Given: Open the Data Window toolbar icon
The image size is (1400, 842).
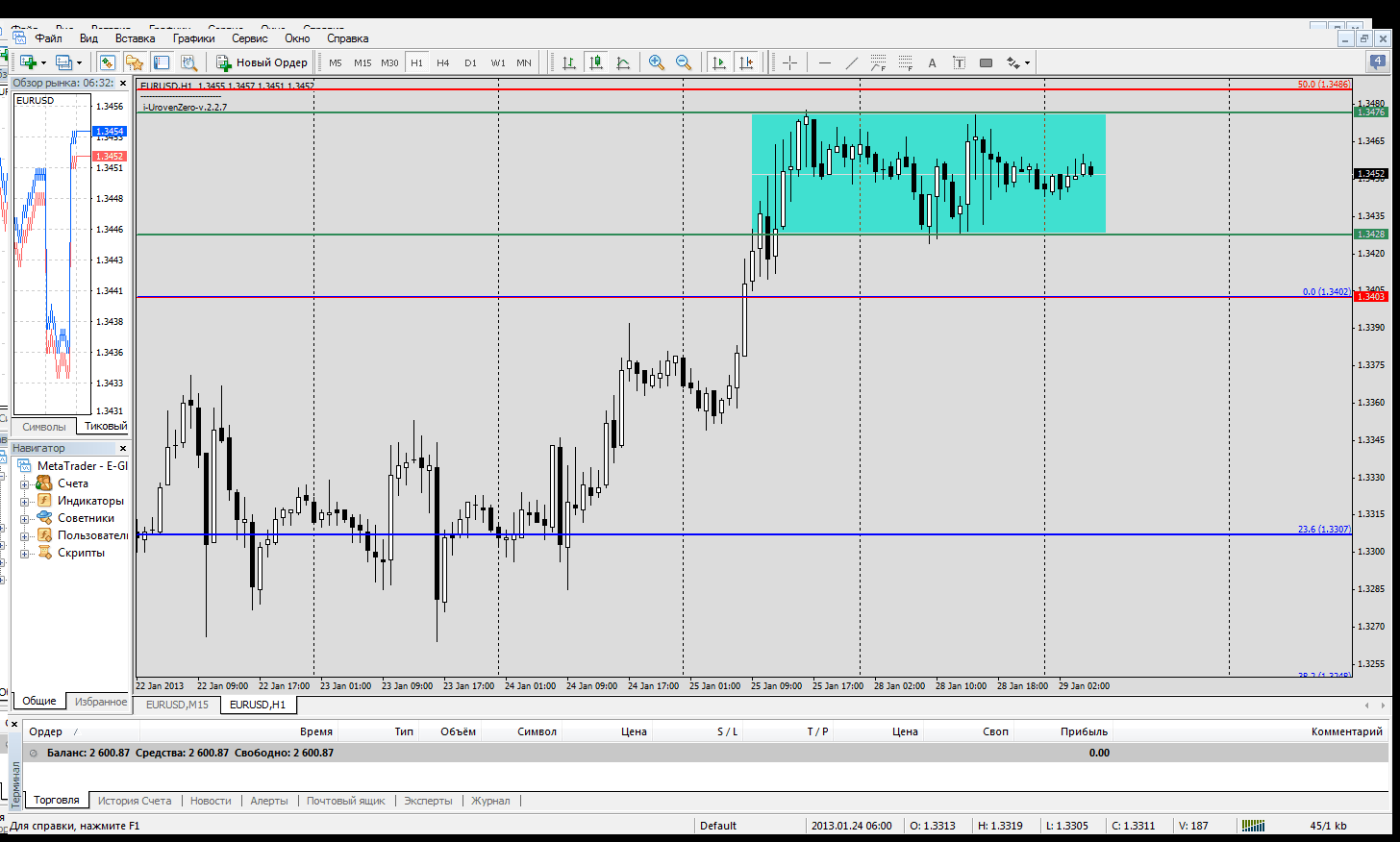Looking at the screenshot, I should tap(162, 62).
